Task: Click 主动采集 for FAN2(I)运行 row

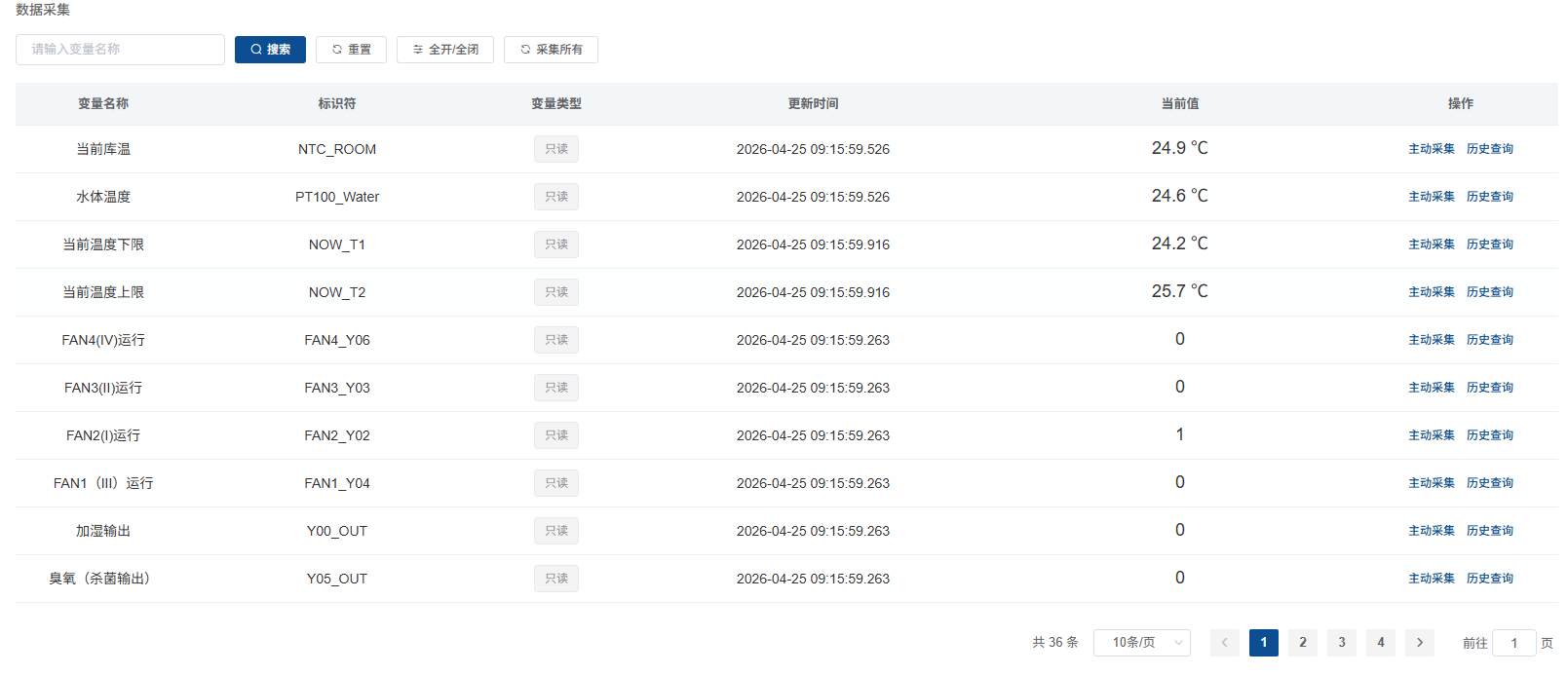Action: click(x=1432, y=435)
